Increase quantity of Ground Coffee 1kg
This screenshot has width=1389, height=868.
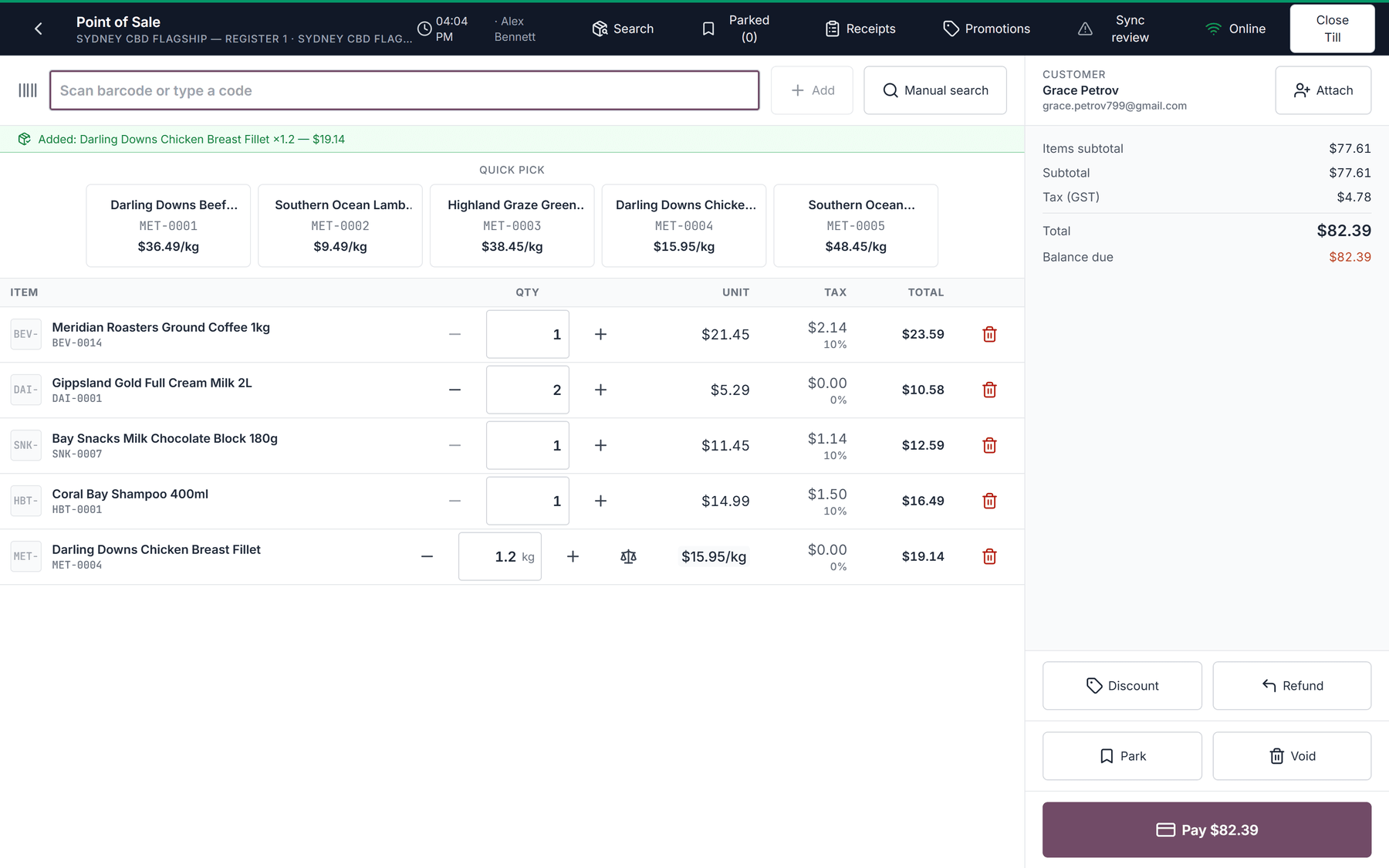coord(600,334)
